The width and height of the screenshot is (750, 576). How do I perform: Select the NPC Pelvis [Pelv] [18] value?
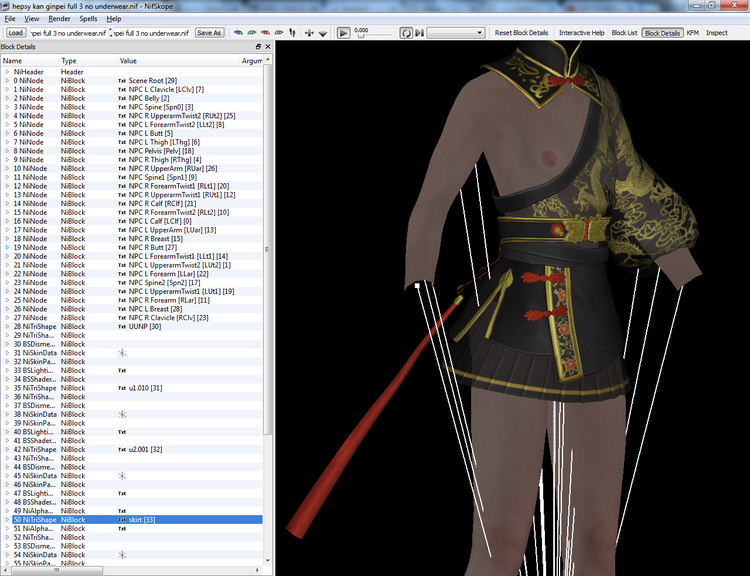tap(162, 151)
